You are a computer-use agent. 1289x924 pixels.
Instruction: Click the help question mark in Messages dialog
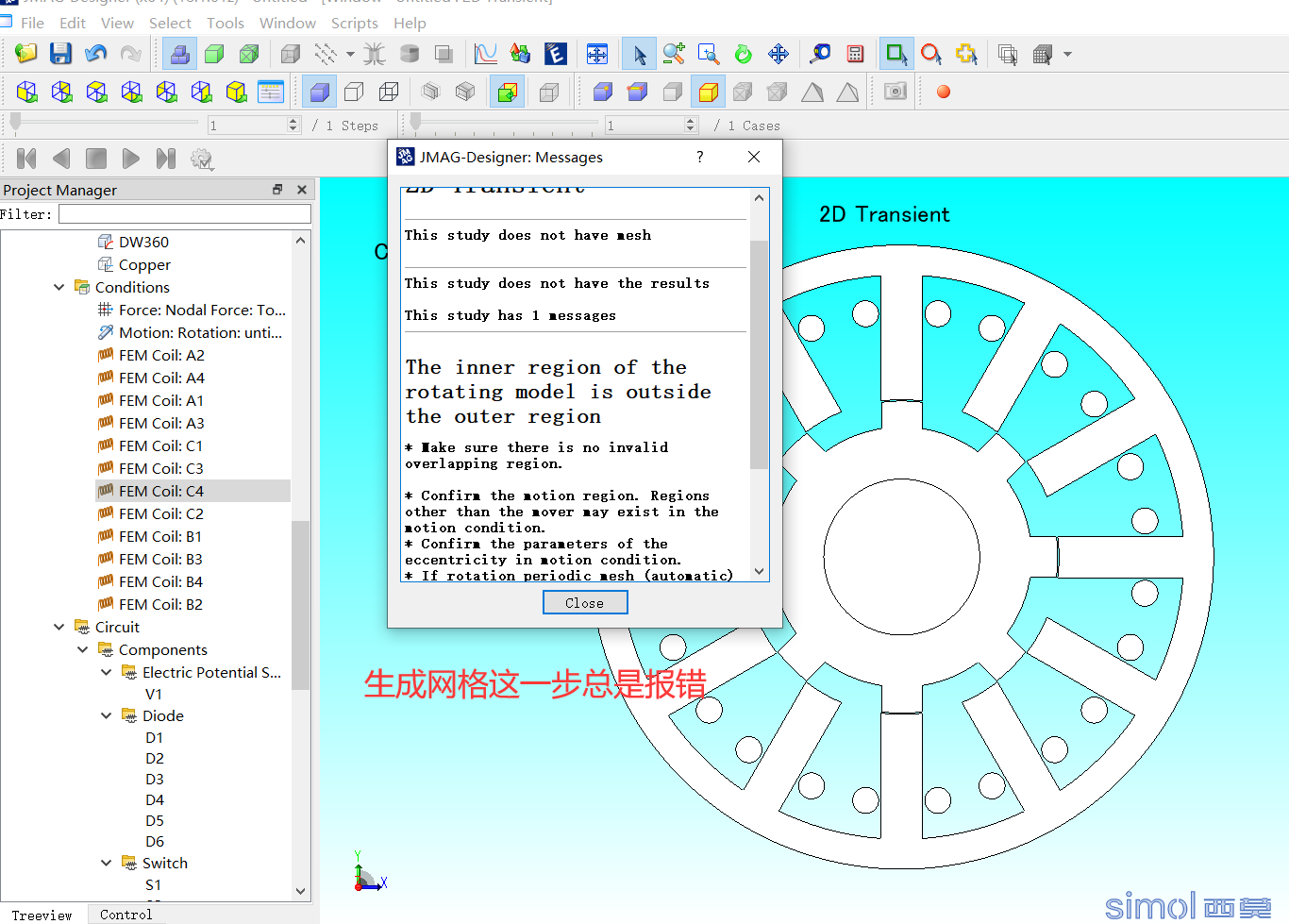pos(699,157)
